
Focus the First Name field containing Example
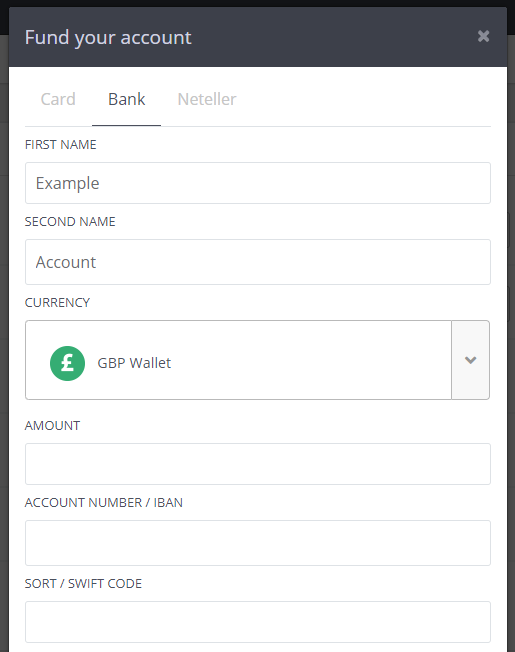[258, 183]
